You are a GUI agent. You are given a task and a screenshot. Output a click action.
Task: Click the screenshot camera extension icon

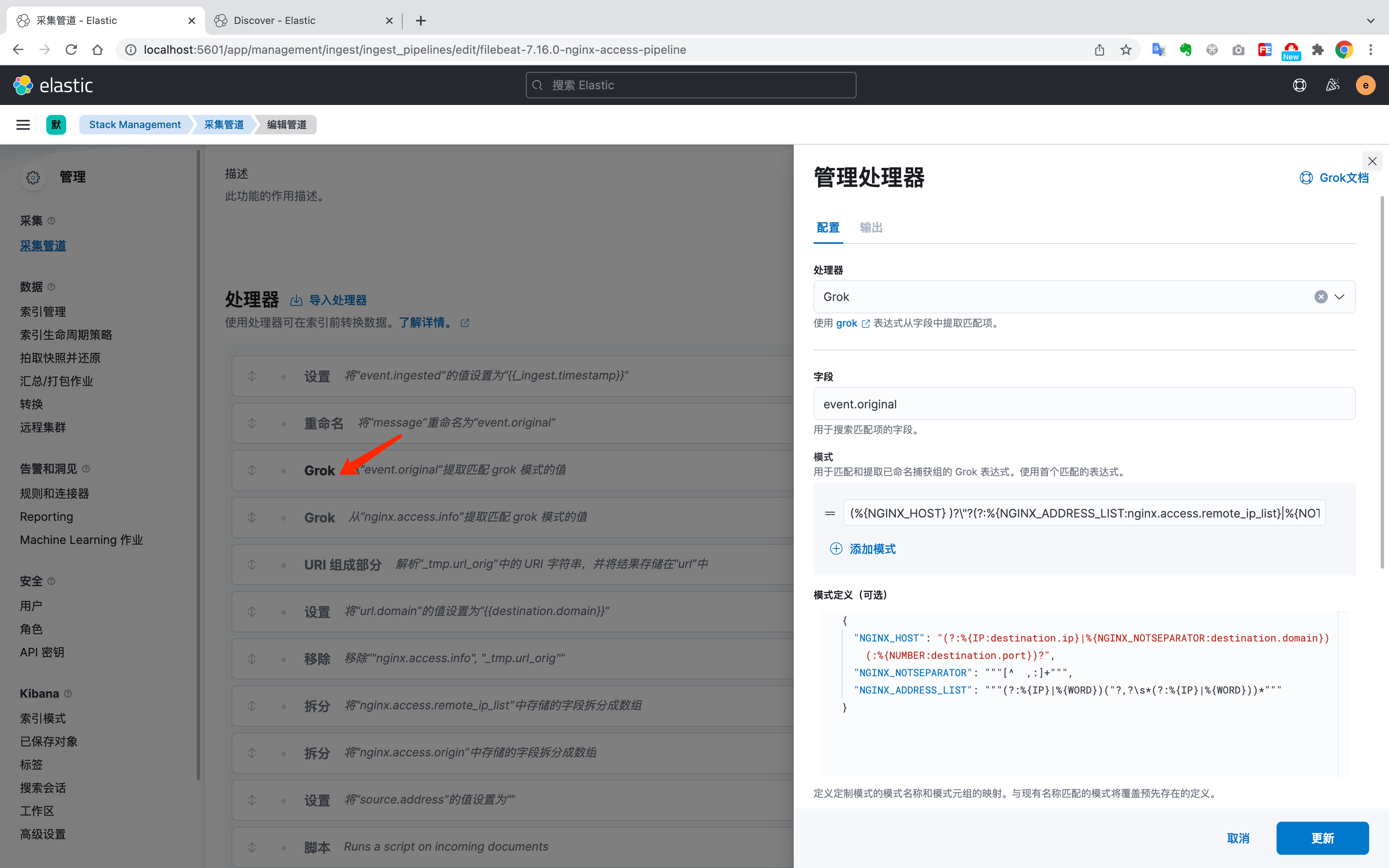[1238, 50]
